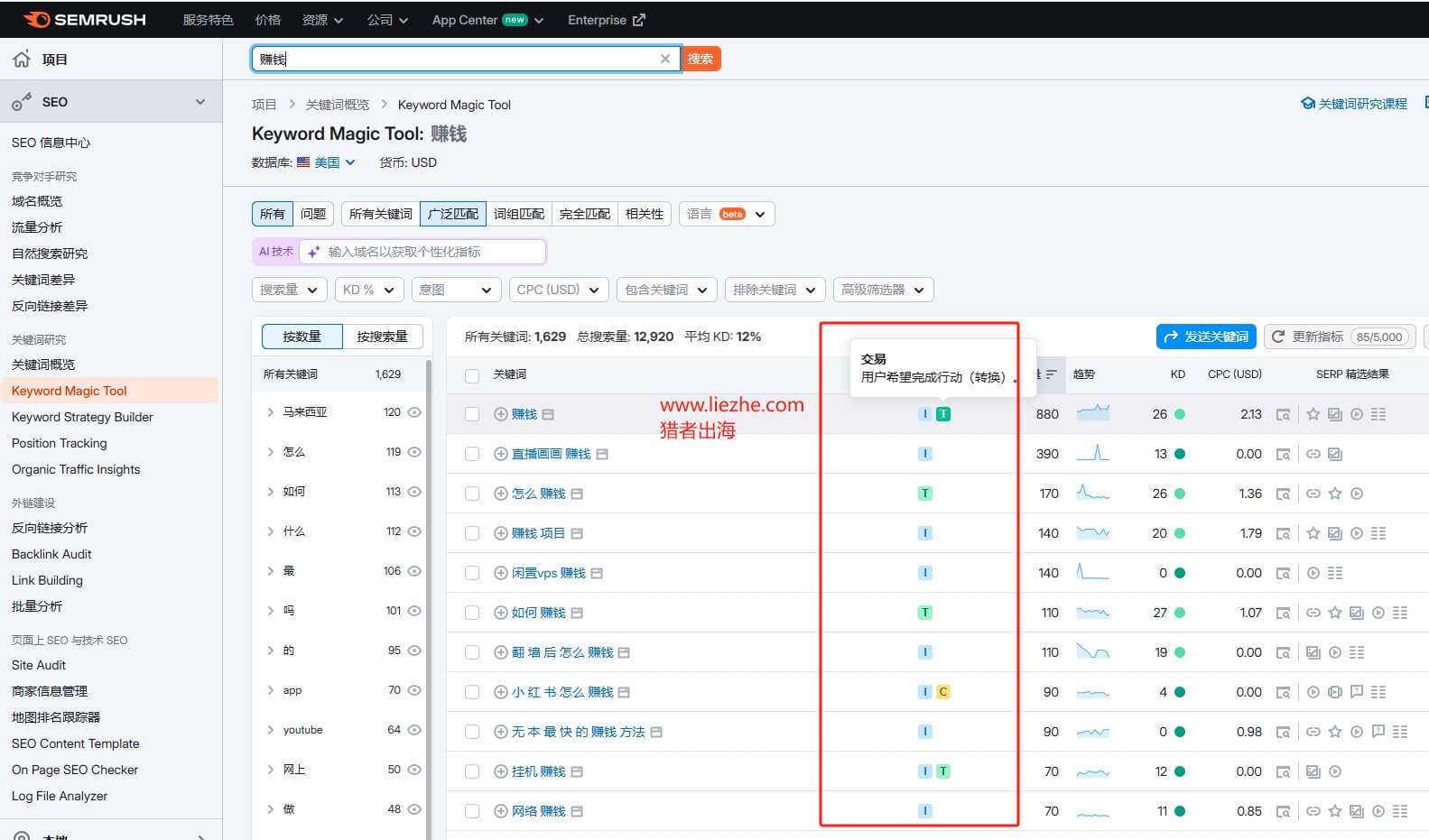1429x840 pixels.
Task: Clear the search field with the X icon
Action: click(x=665, y=59)
